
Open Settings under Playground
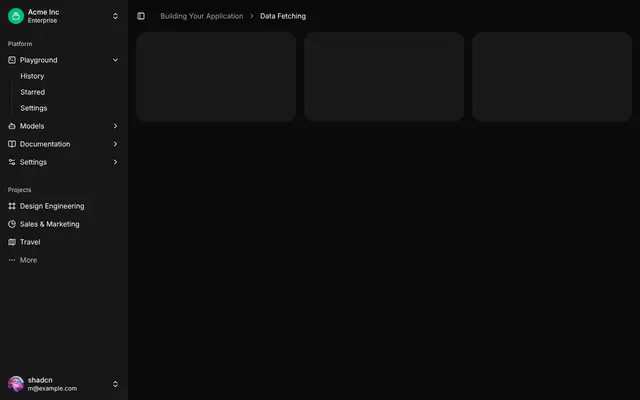tap(34, 108)
